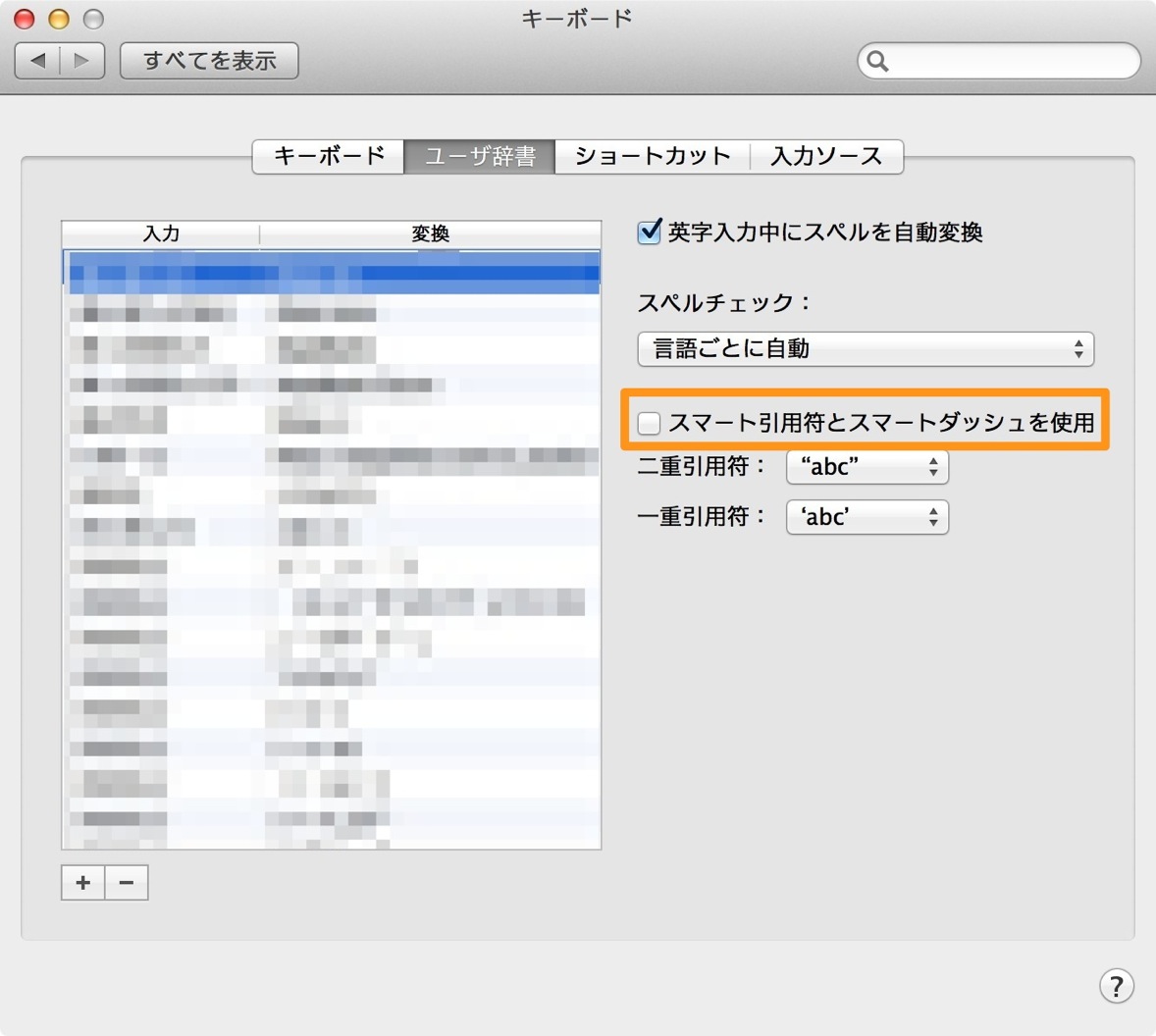Click the すべてを表示 button
Viewport: 1156px width, 1036px height.
click(209, 61)
